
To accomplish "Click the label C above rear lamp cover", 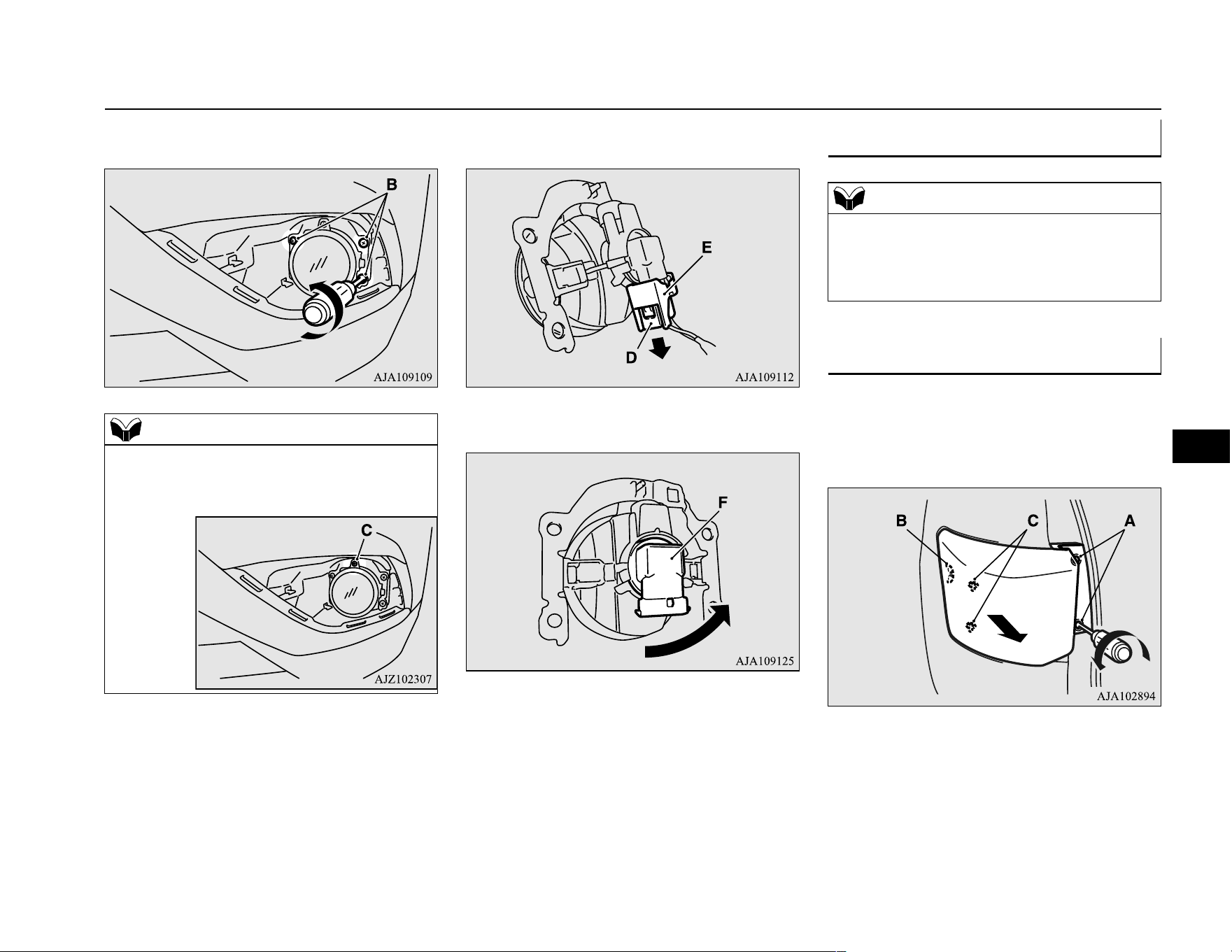I will click(1033, 520).
